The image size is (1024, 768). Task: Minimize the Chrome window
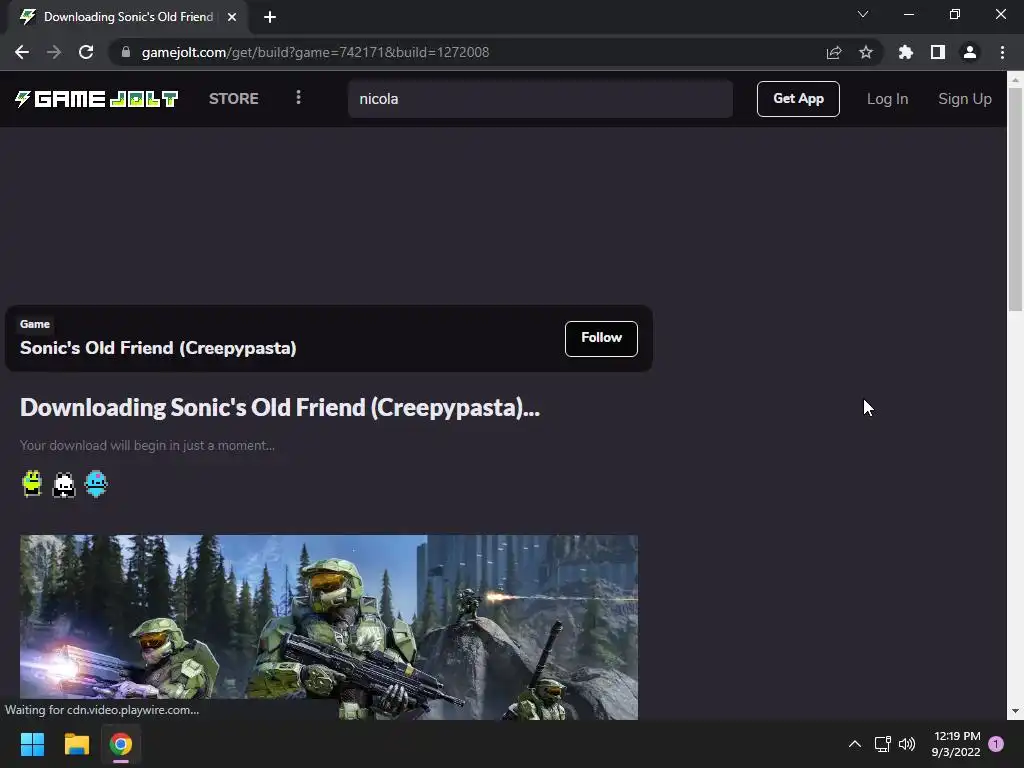[x=908, y=14]
